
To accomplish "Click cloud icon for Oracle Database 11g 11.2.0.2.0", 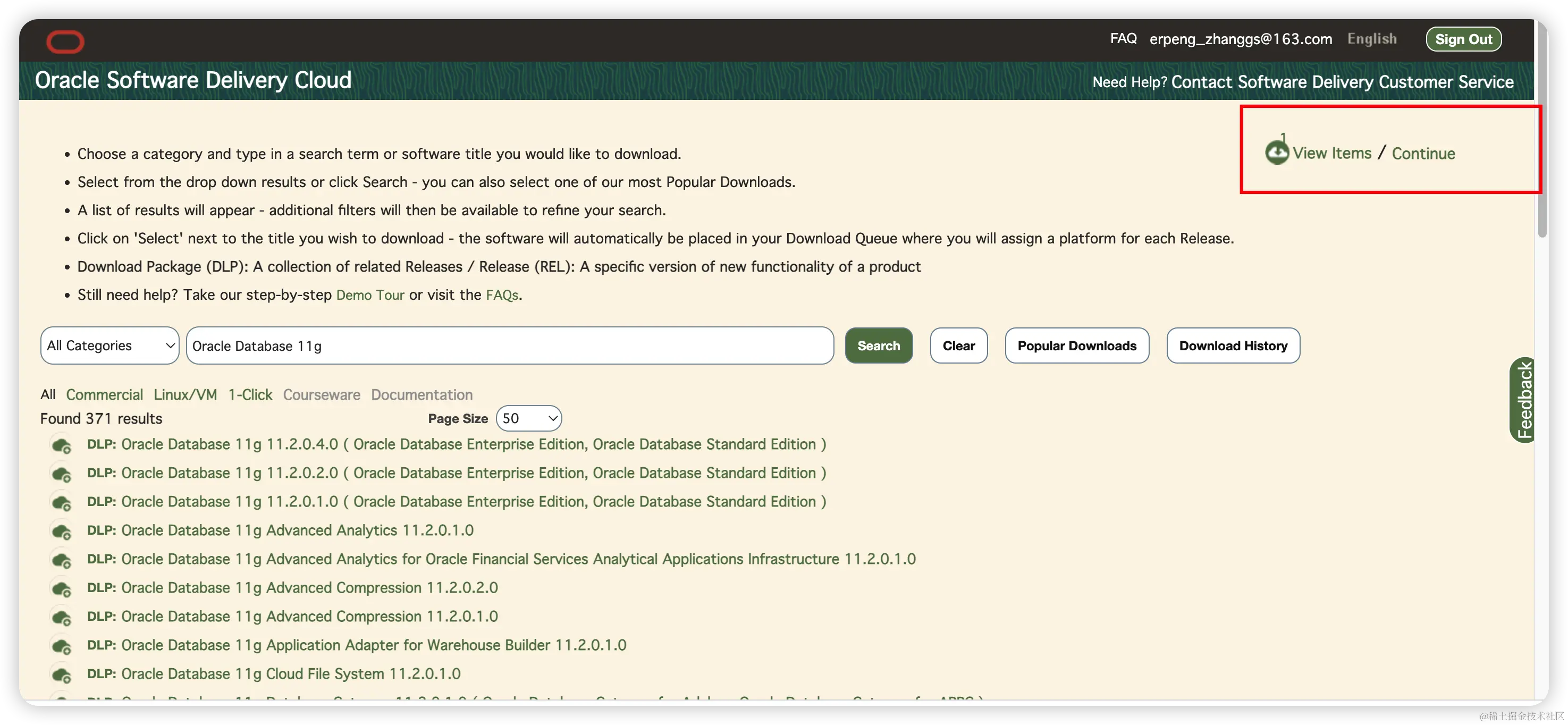I will coord(62,474).
